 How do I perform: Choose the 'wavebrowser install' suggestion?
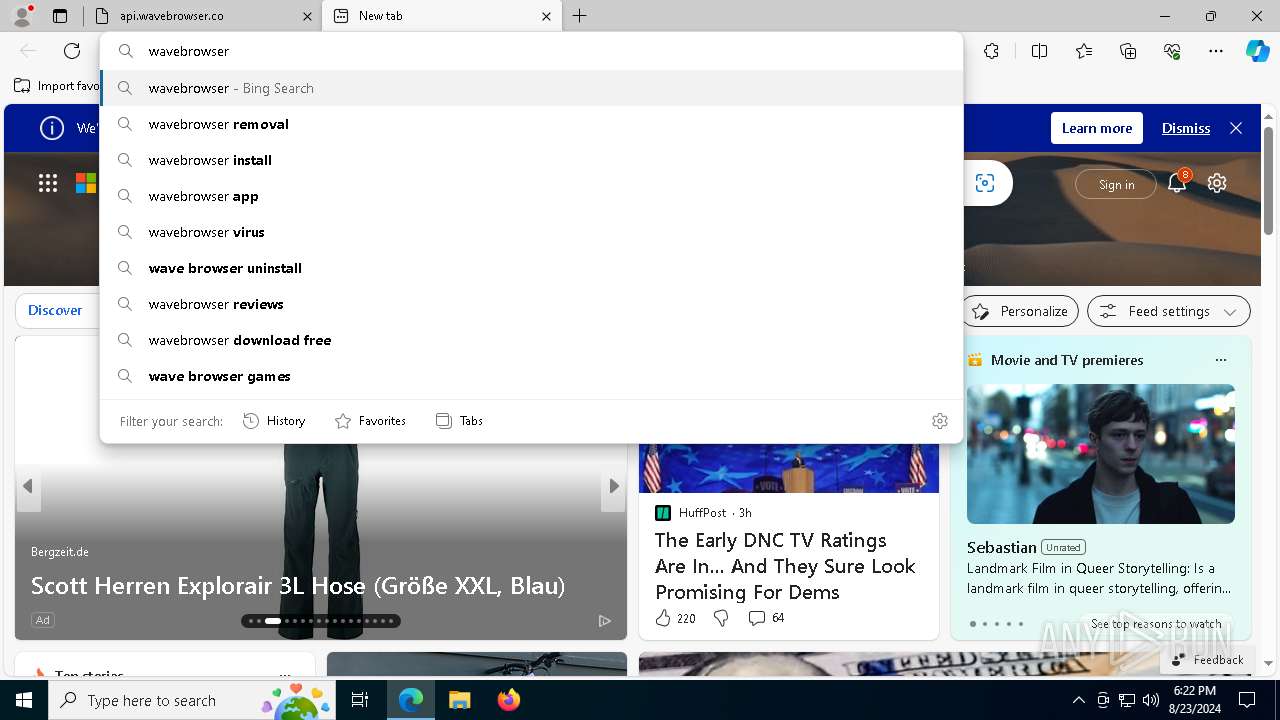coord(531,160)
